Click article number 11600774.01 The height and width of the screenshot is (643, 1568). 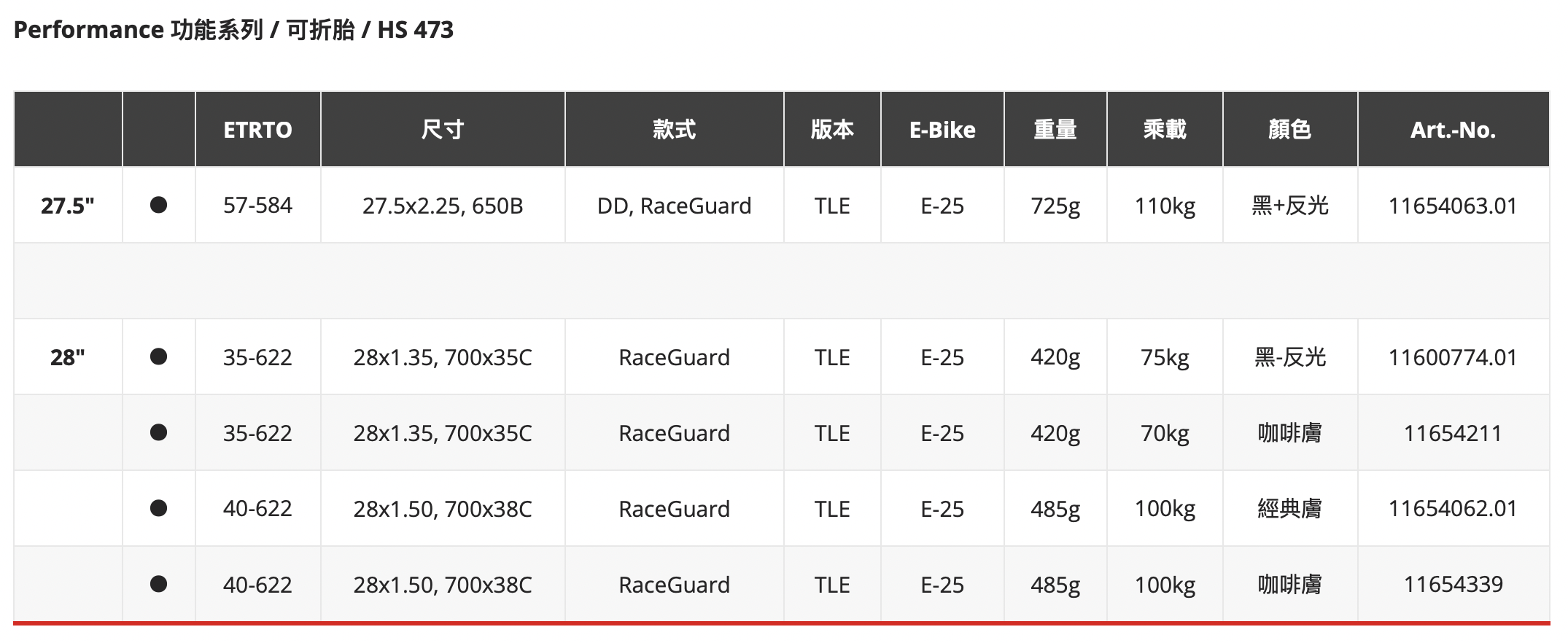pyautogui.click(x=1453, y=357)
